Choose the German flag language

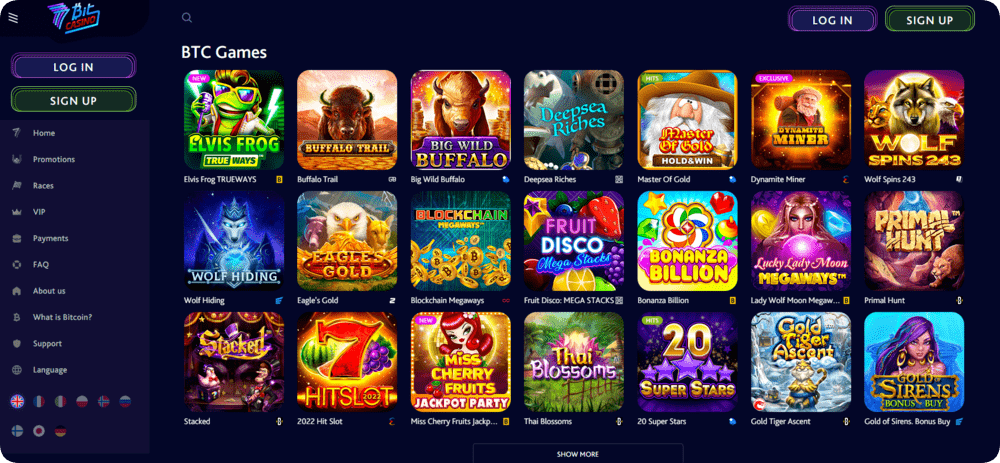pos(61,431)
